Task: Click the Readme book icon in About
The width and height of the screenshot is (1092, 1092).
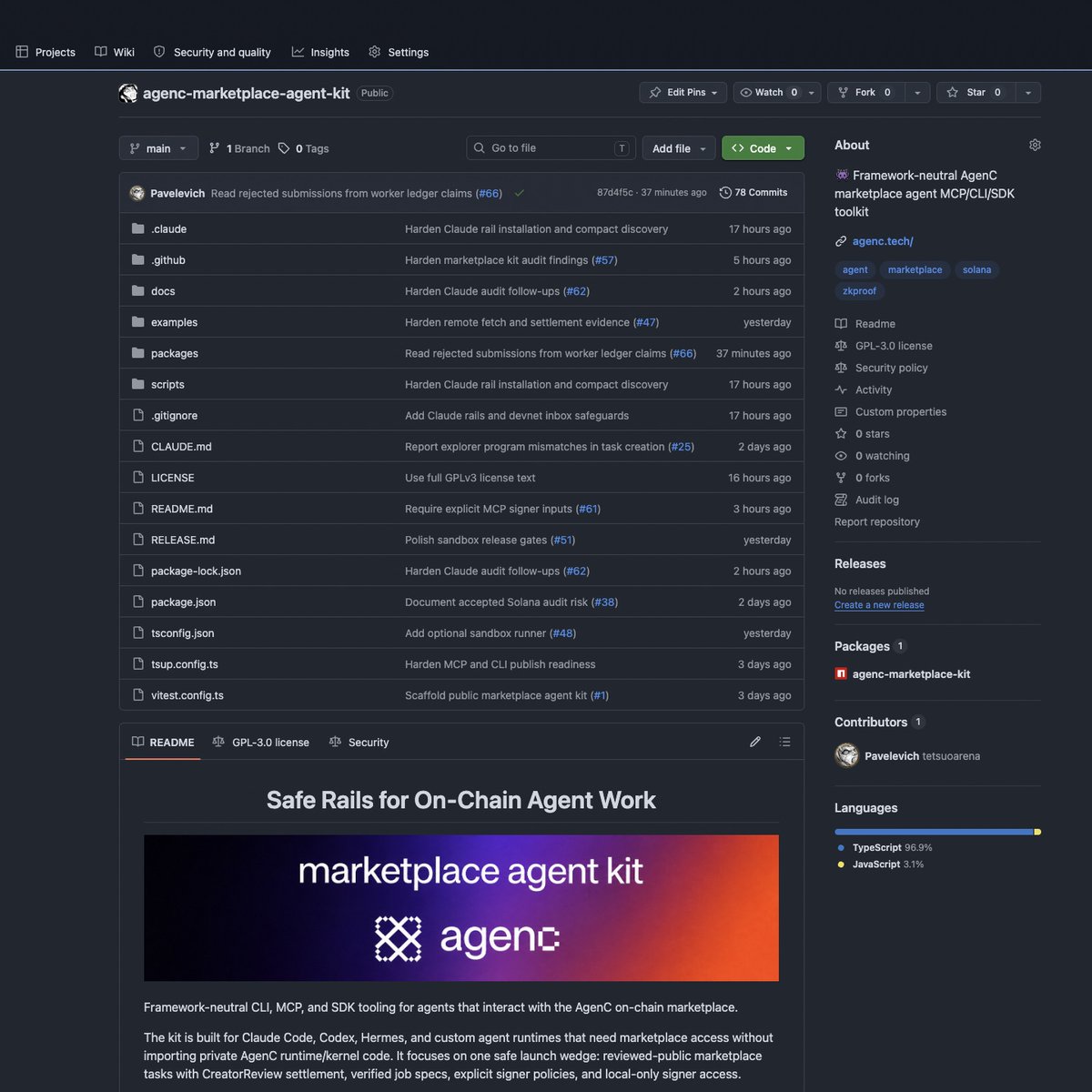Action: click(841, 323)
